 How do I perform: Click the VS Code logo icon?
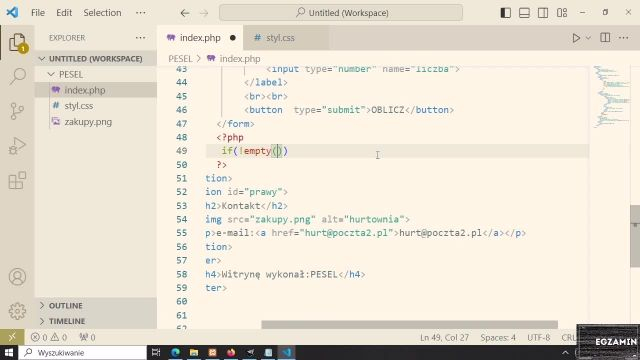[x=12, y=12]
